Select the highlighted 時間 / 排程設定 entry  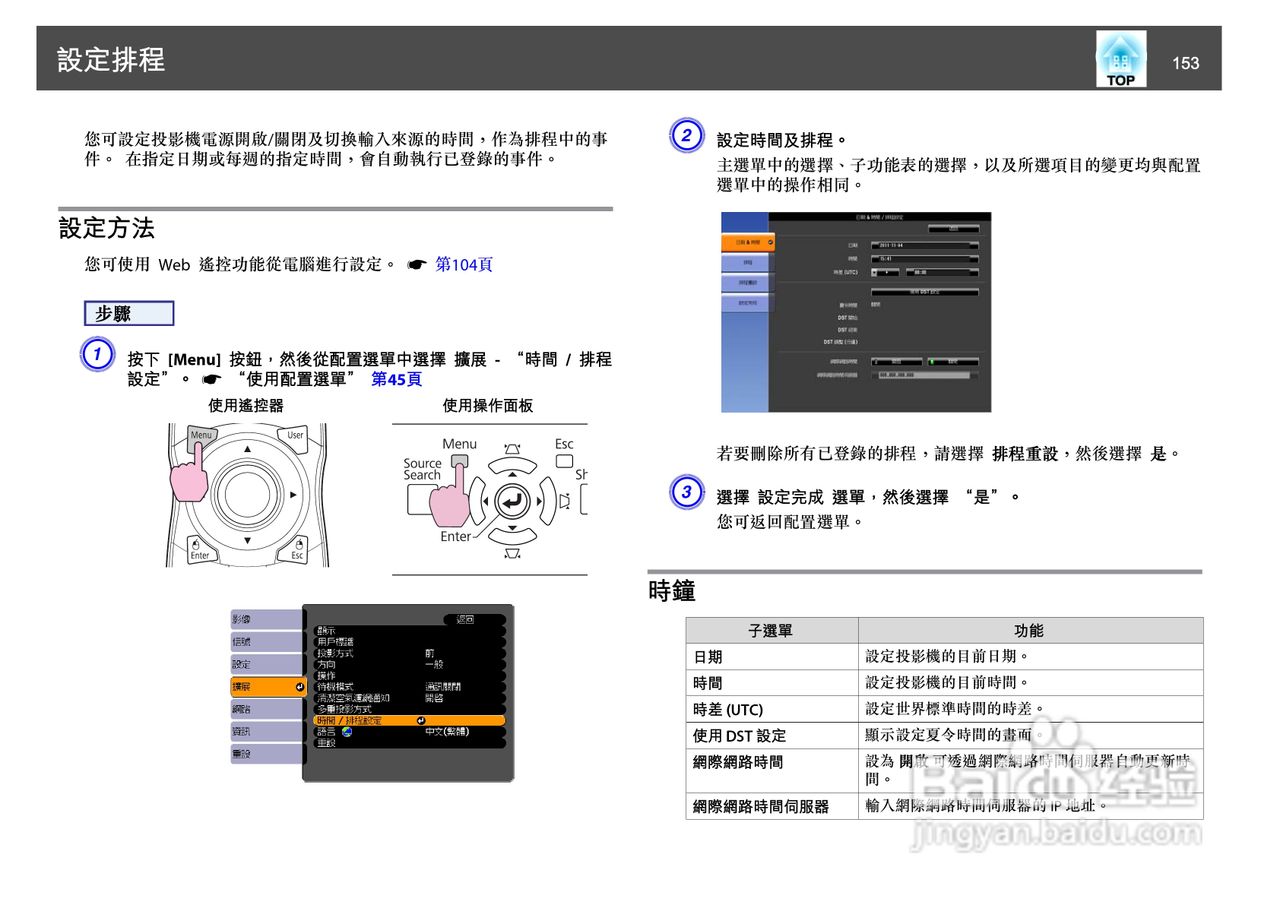349,720
